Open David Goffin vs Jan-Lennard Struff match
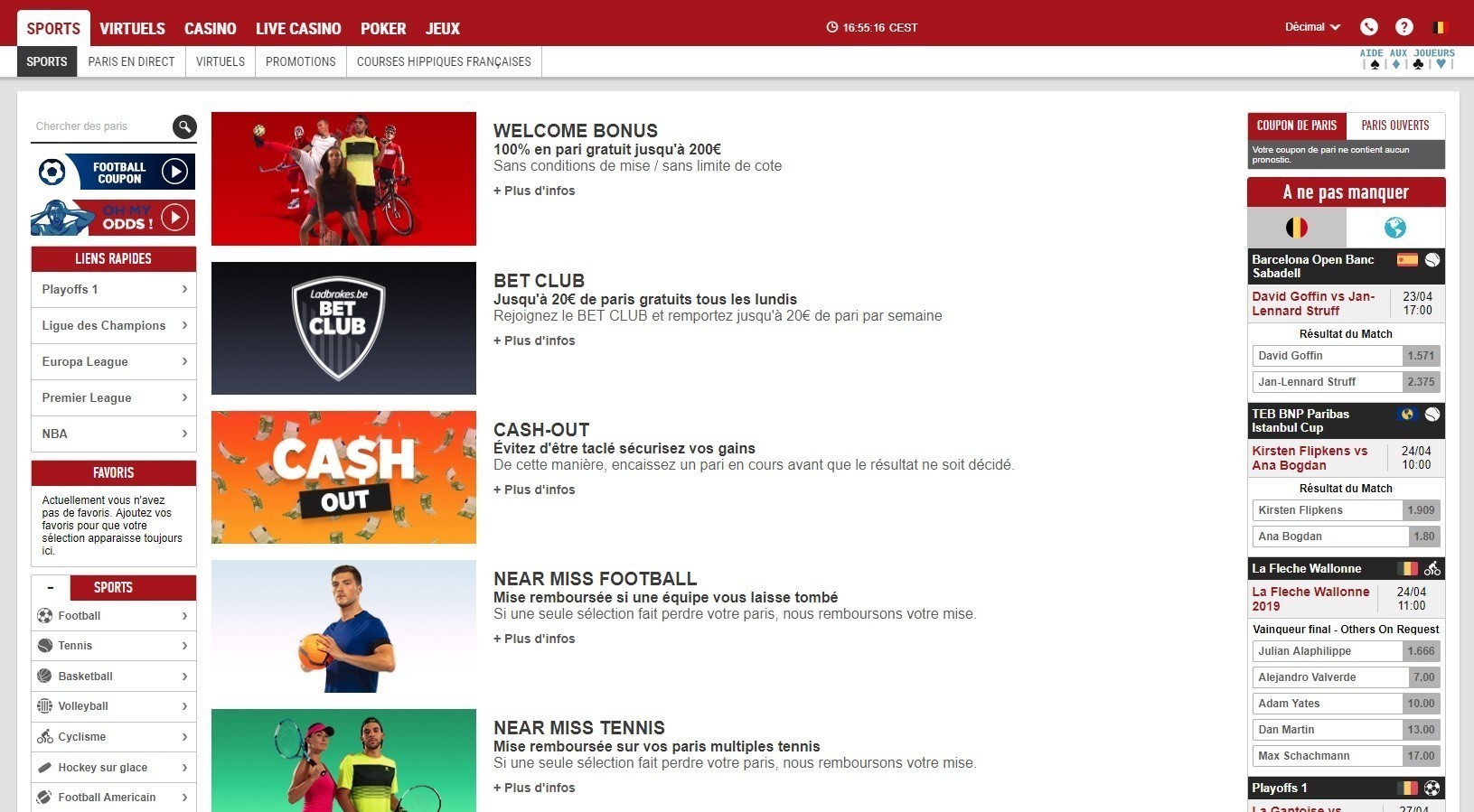The image size is (1474, 812). [1313, 303]
